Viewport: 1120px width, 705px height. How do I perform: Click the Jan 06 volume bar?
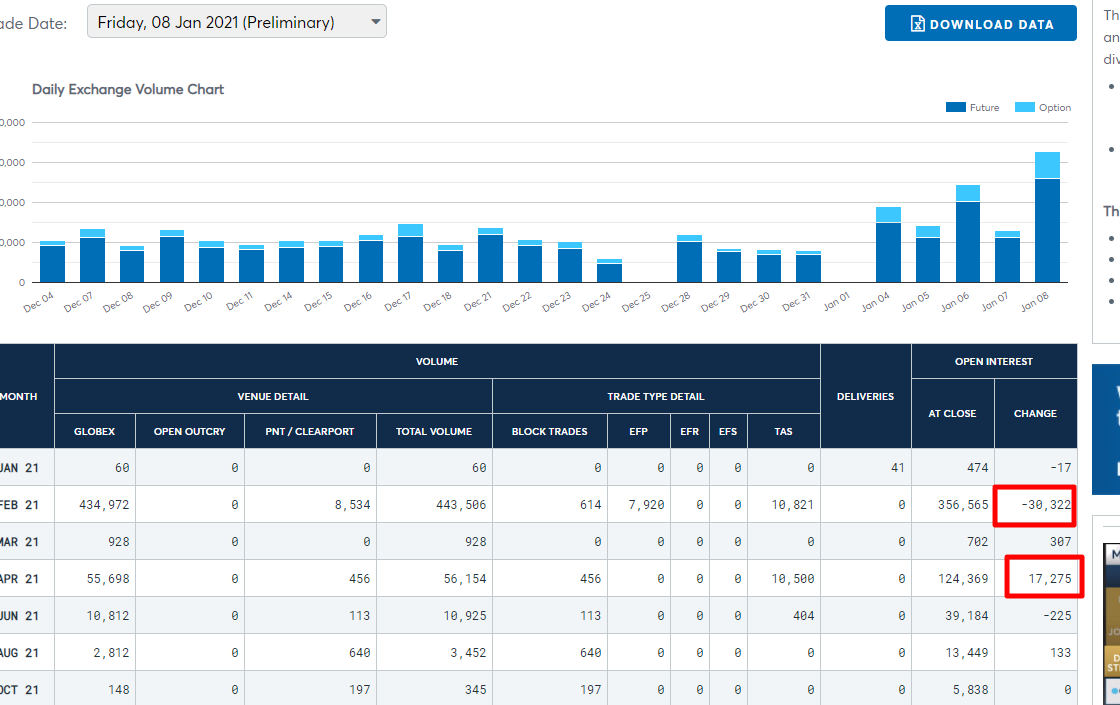[968, 234]
